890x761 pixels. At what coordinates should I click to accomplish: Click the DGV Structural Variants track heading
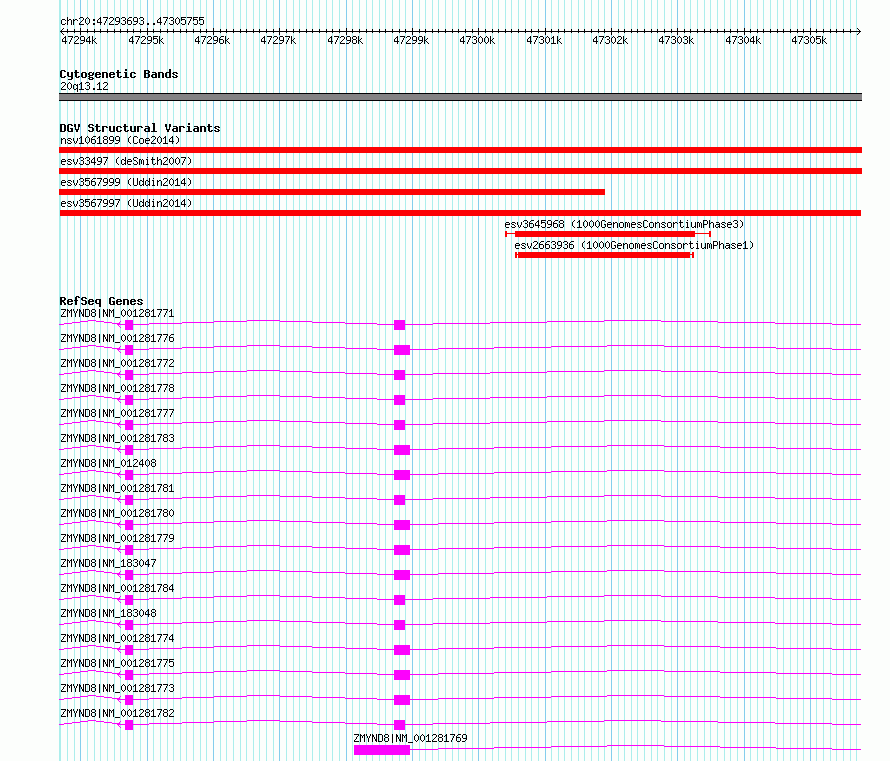click(140, 128)
